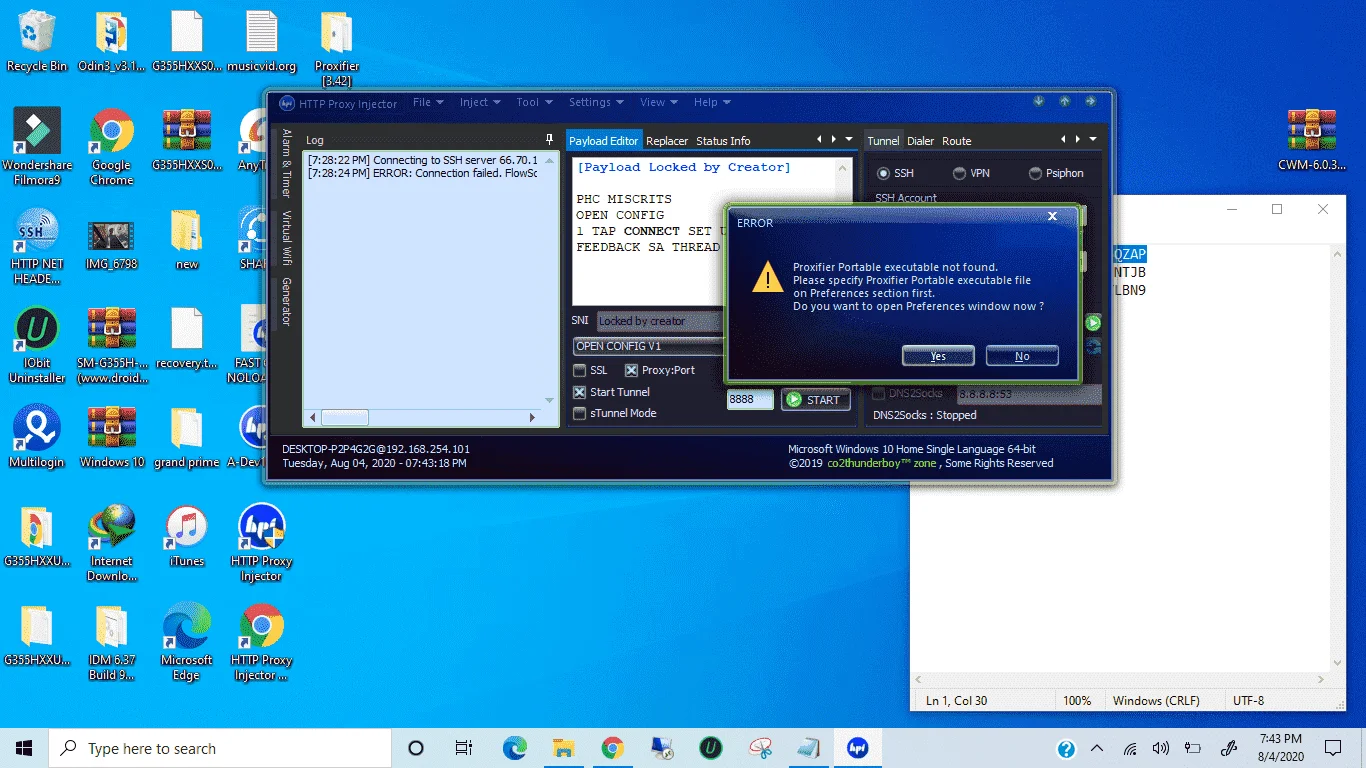Viewport: 1366px width, 768px height.
Task: Open the Tool menu dropdown
Action: pos(534,102)
